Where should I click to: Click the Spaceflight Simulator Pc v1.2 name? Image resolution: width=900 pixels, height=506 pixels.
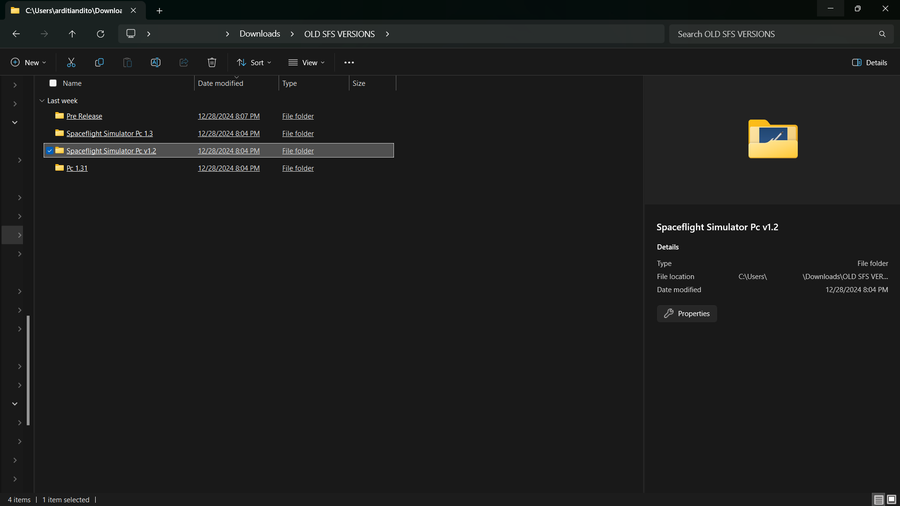[111, 150]
